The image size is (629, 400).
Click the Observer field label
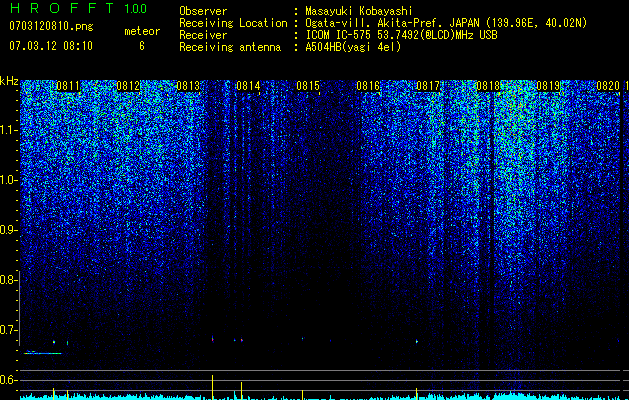203,11
